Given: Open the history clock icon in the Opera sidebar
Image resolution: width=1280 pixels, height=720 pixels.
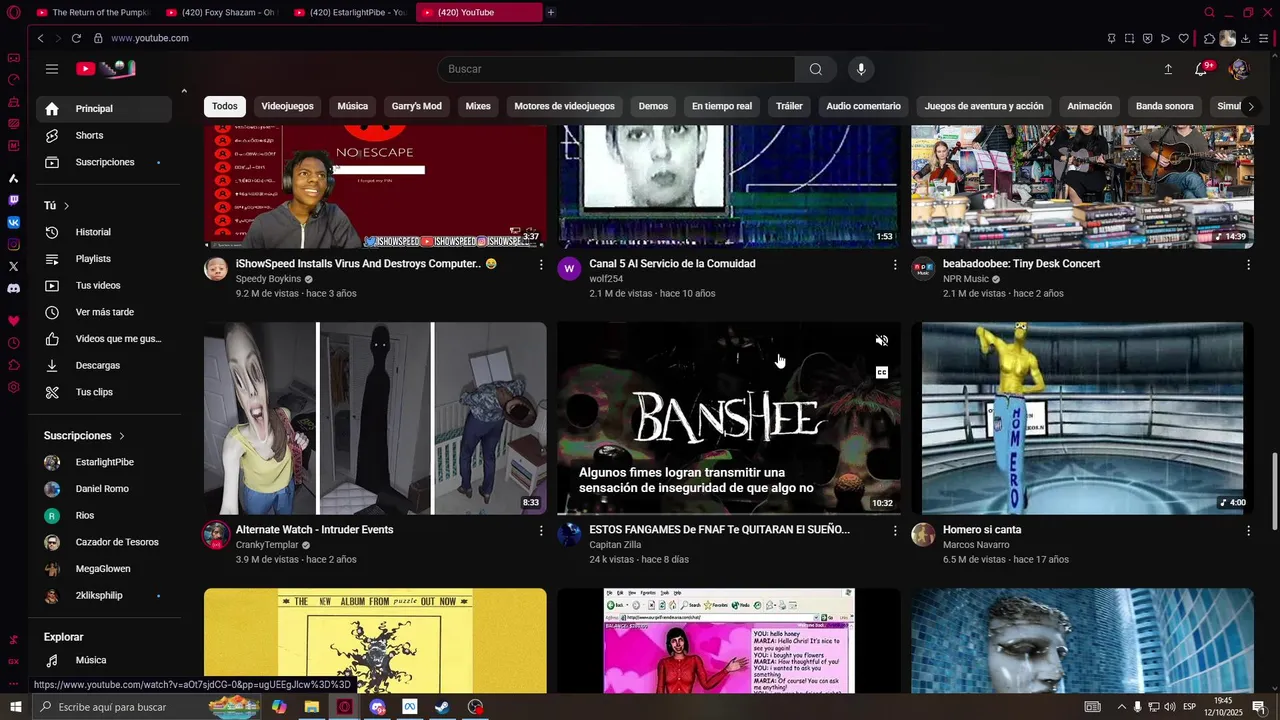Looking at the screenshot, I should [14, 343].
